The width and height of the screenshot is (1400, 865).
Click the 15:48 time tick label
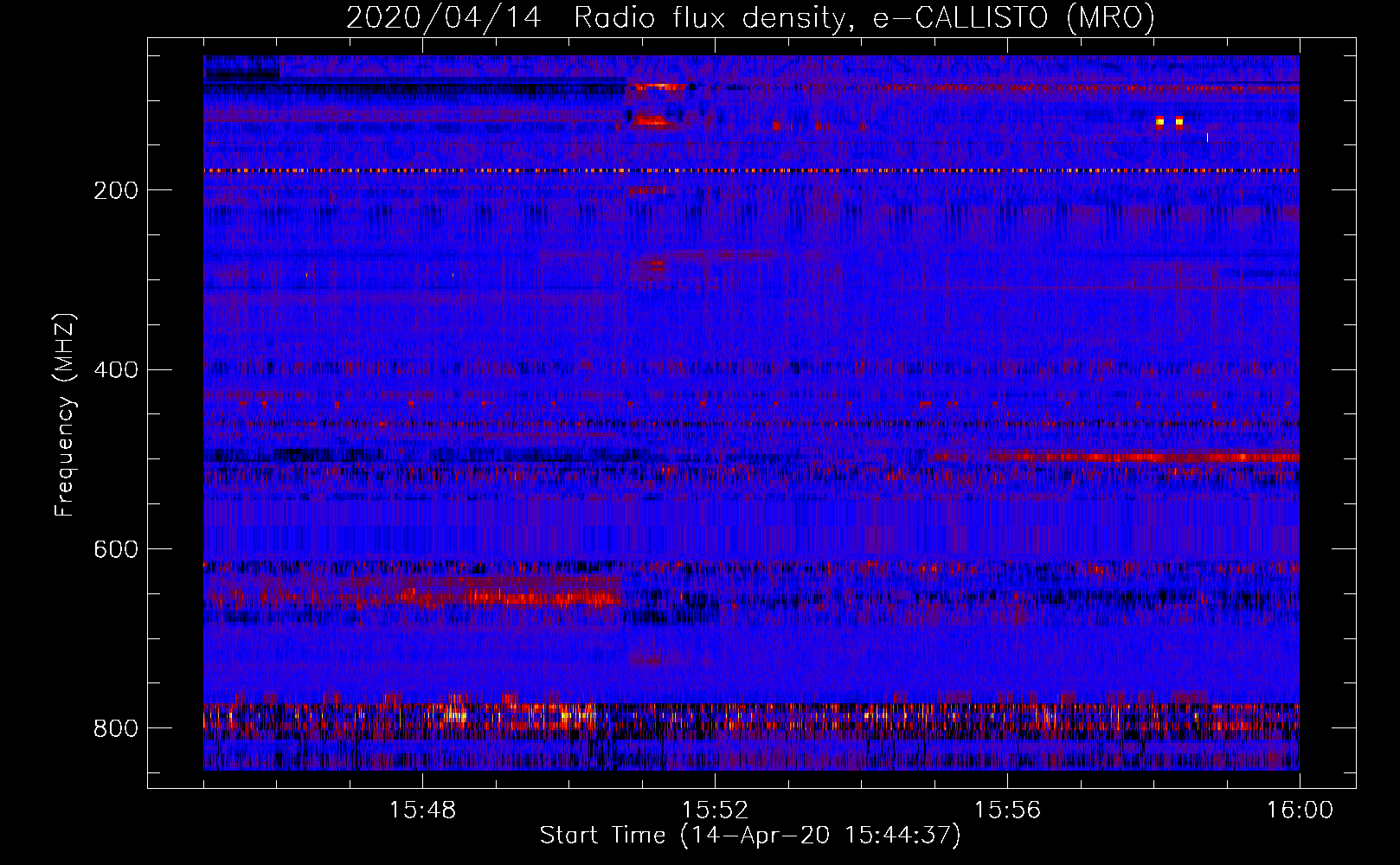[x=422, y=811]
